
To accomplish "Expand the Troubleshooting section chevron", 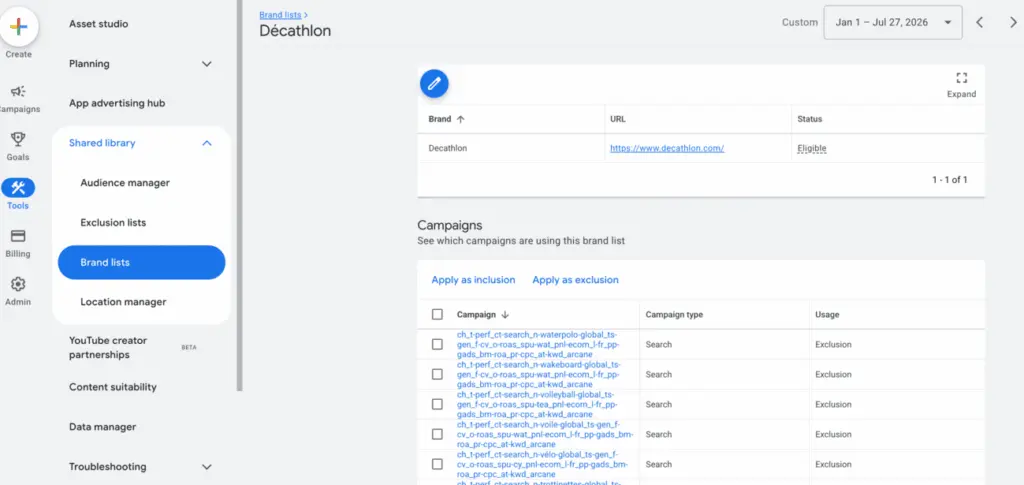I will (206, 467).
